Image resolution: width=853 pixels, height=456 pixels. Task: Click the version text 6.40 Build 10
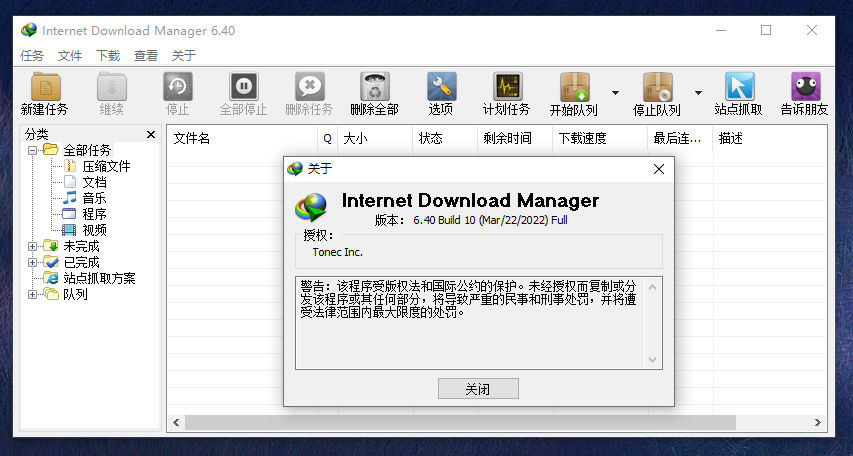click(490, 220)
